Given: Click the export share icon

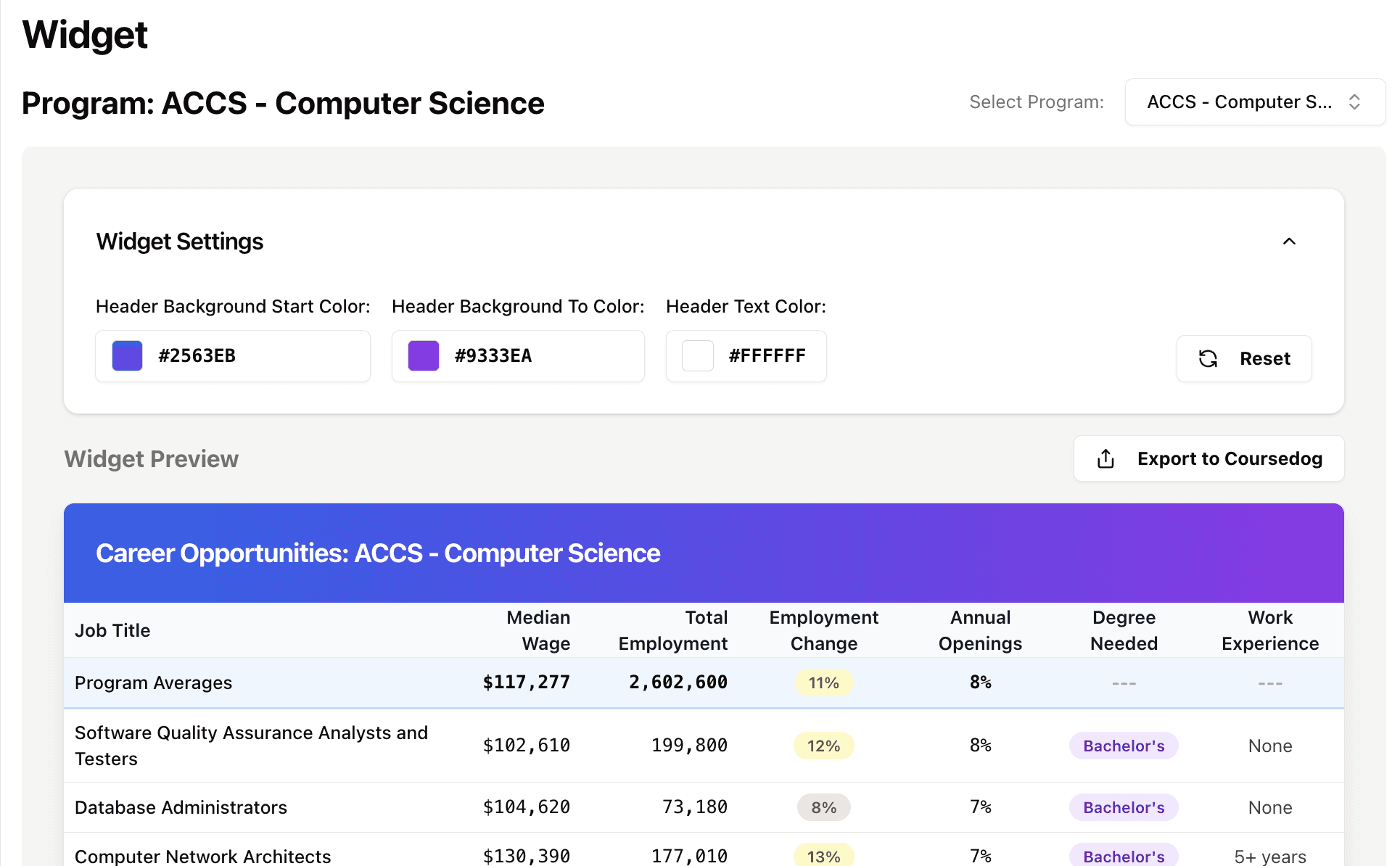Looking at the screenshot, I should 1105,458.
